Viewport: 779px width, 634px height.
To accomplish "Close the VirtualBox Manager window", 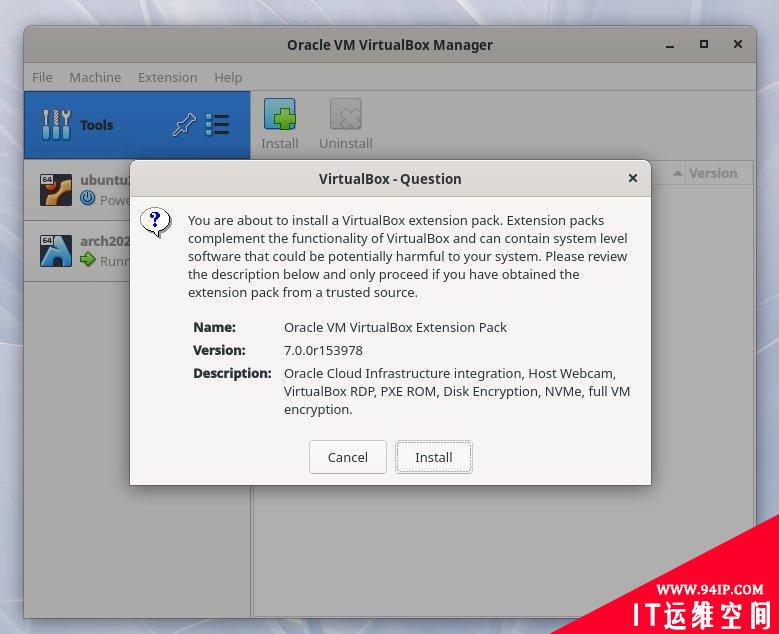I will coord(738,44).
